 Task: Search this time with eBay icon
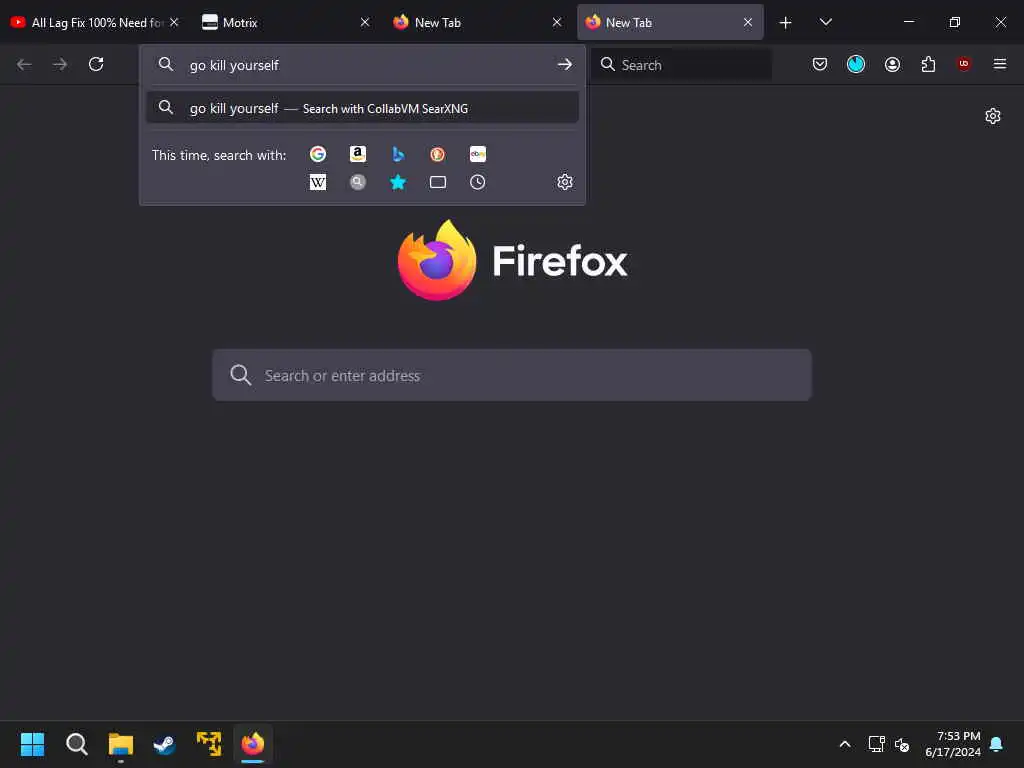[x=477, y=154]
